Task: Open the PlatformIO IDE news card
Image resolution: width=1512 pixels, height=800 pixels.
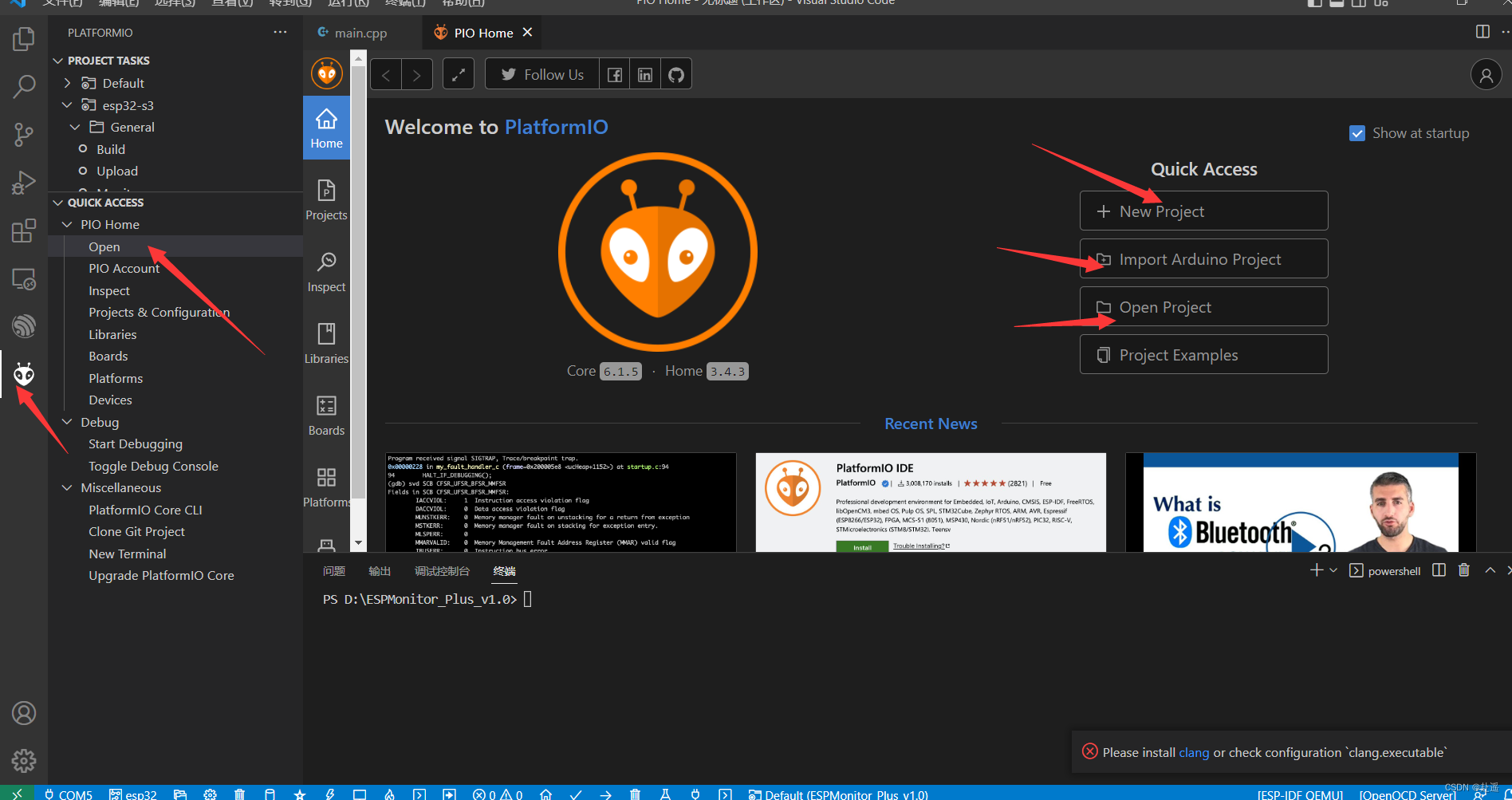Action: 931,502
